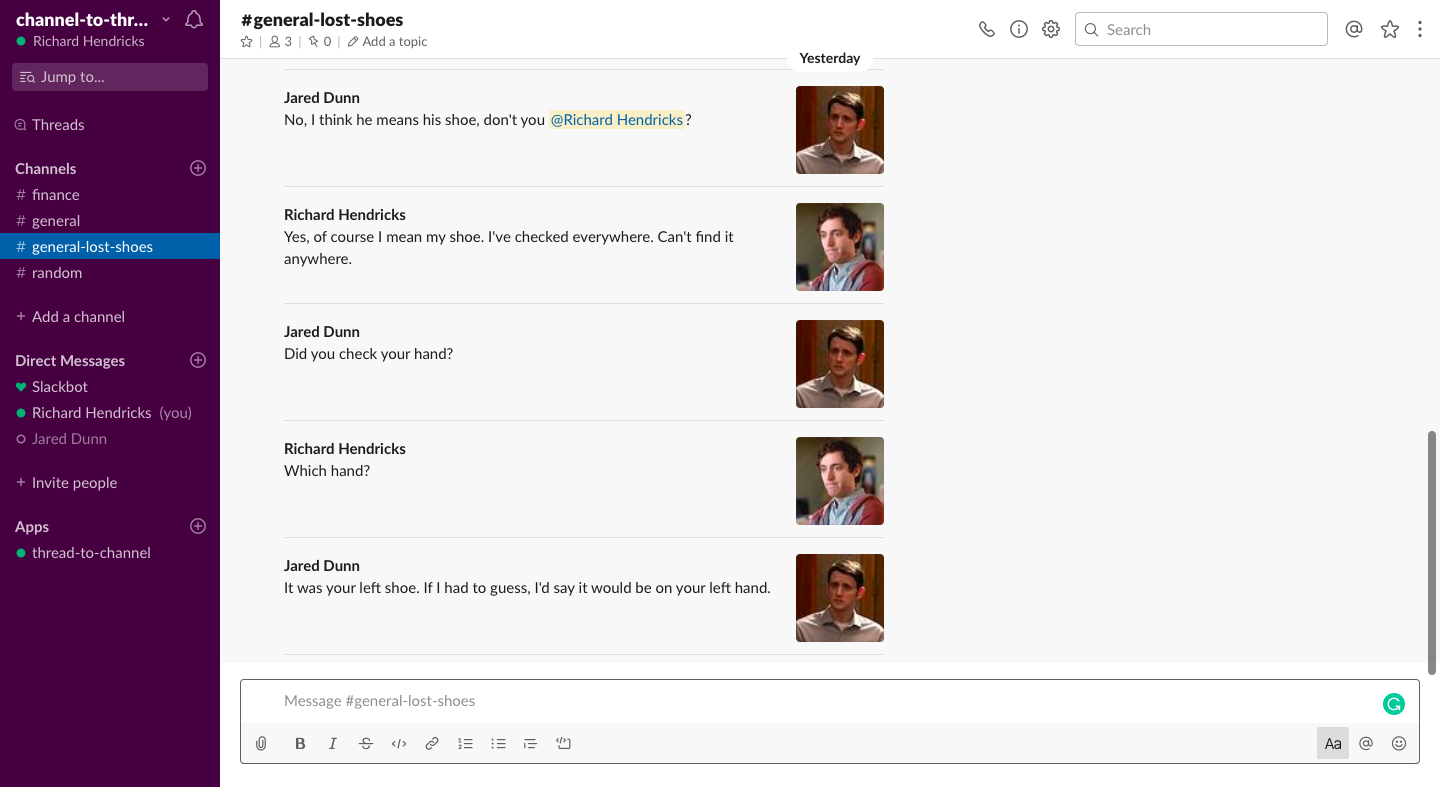This screenshot has height=787, width=1440.
Task: Show mentions and reactions @ icon
Action: [1354, 29]
